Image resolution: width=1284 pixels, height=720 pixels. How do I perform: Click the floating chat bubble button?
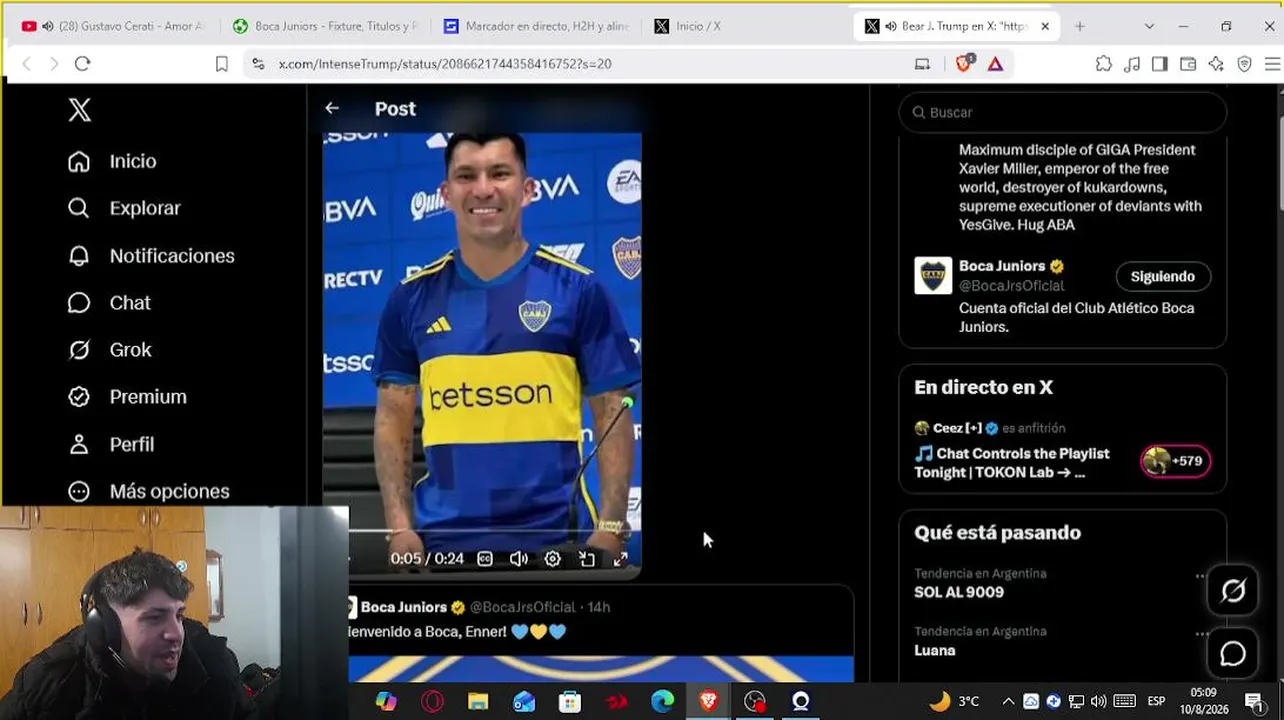point(1233,654)
